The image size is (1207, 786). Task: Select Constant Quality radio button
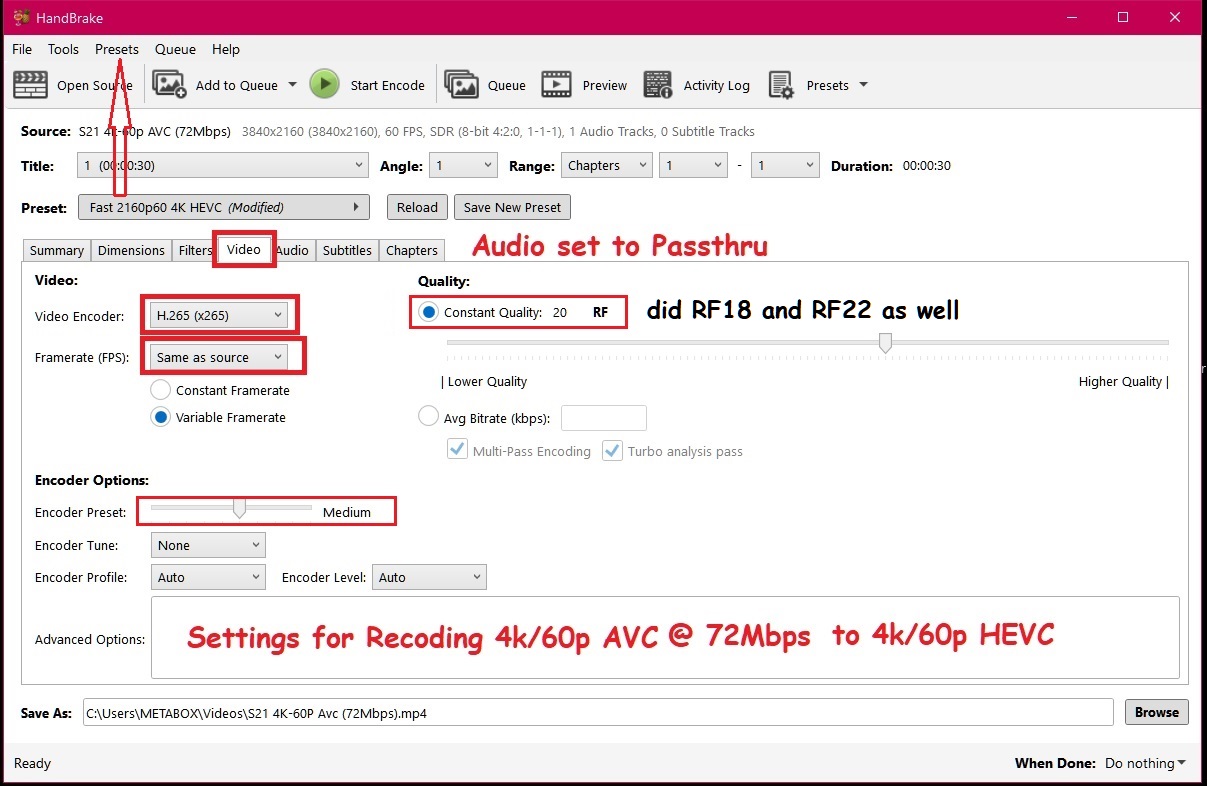tap(429, 312)
